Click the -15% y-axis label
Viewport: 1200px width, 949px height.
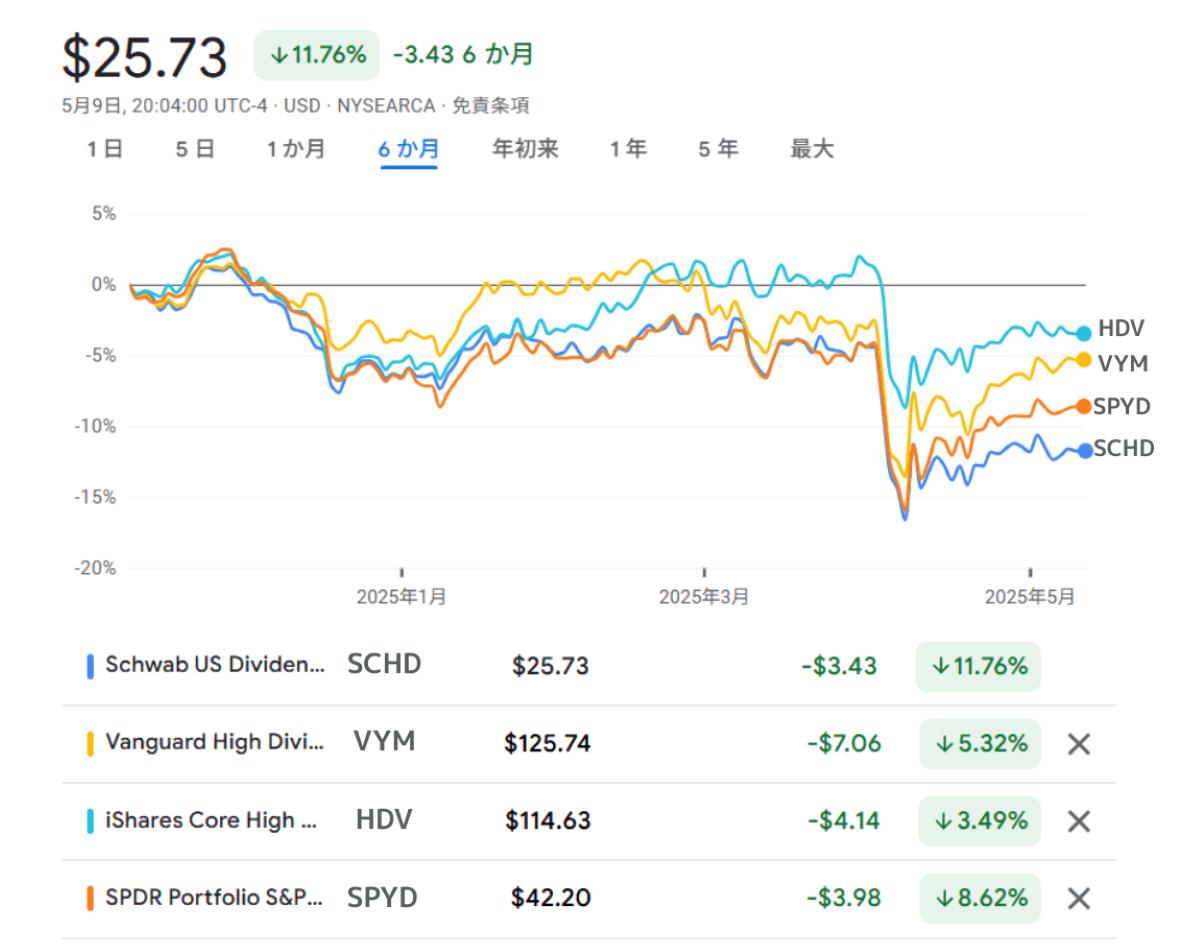tap(97, 498)
